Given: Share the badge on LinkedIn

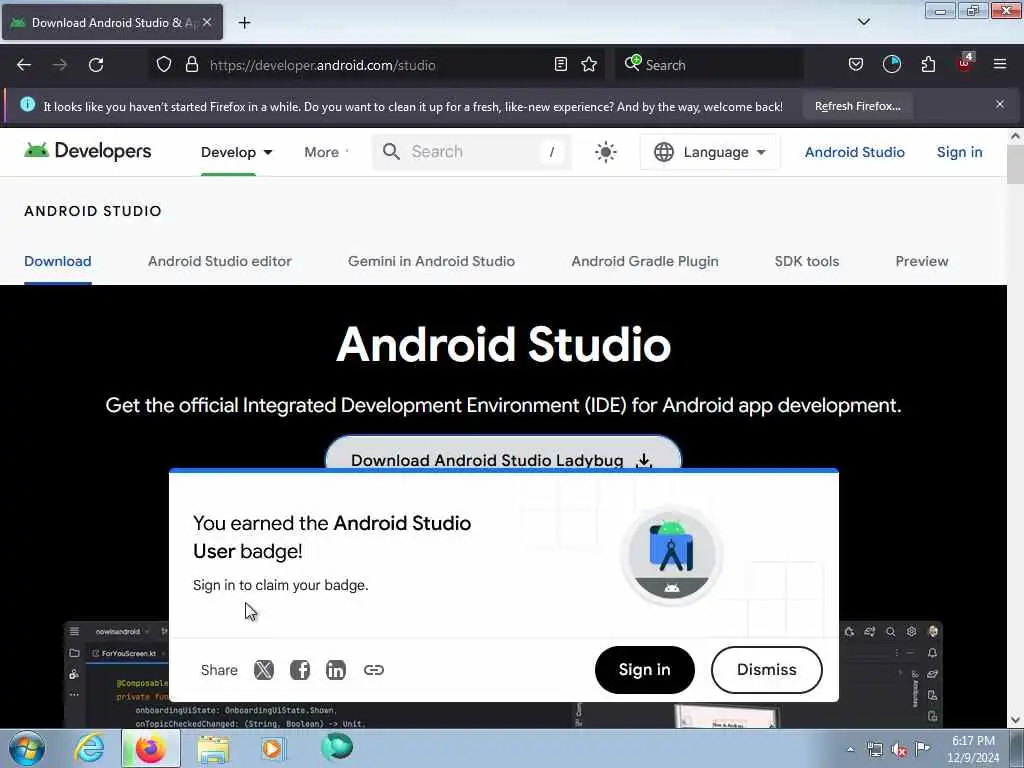Looking at the screenshot, I should tap(336, 670).
